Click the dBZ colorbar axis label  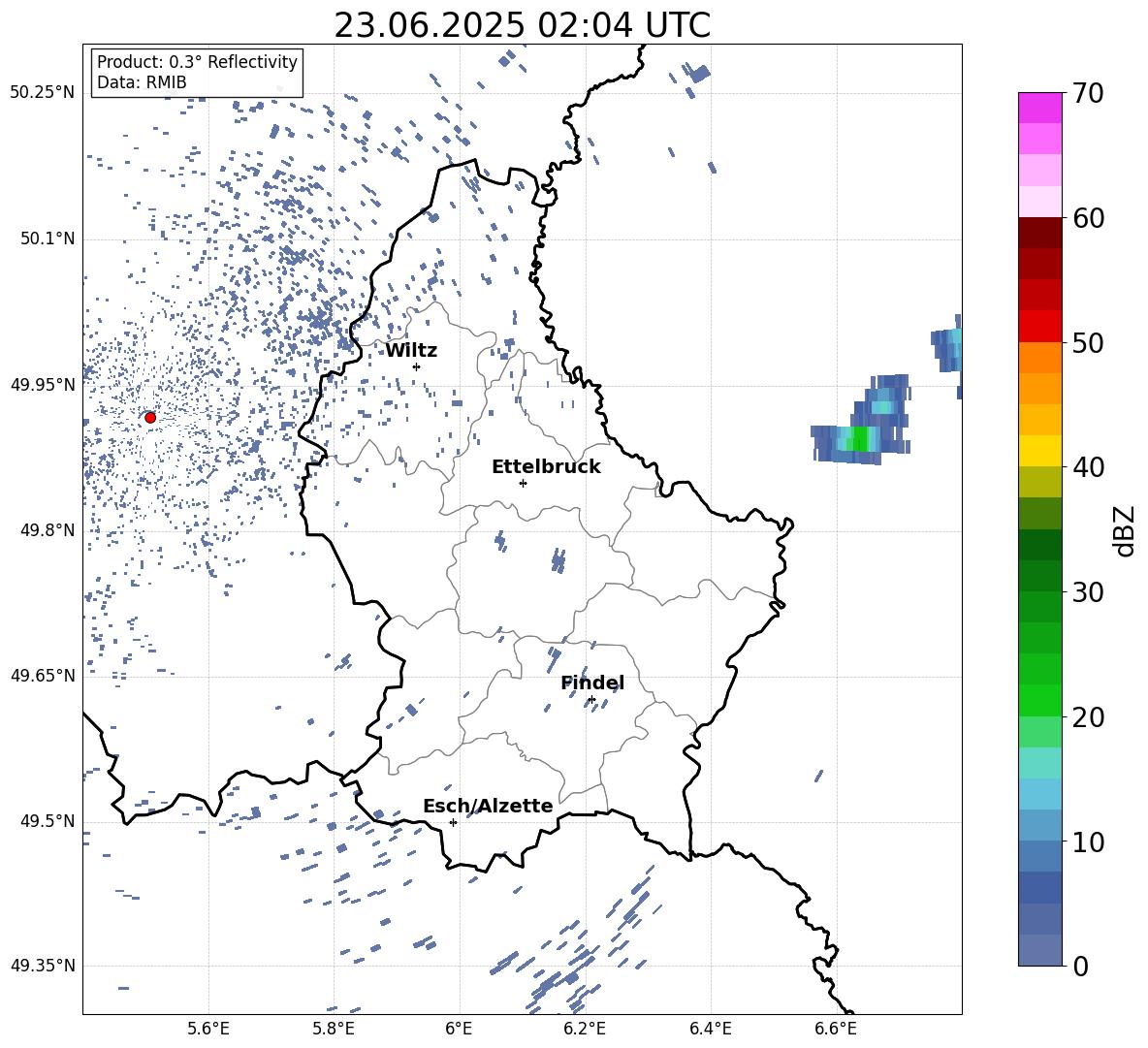(1125, 530)
